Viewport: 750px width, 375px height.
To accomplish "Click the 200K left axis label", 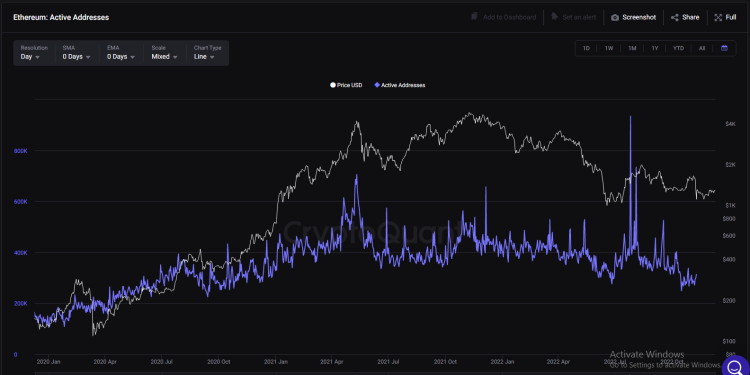I will pos(21,304).
